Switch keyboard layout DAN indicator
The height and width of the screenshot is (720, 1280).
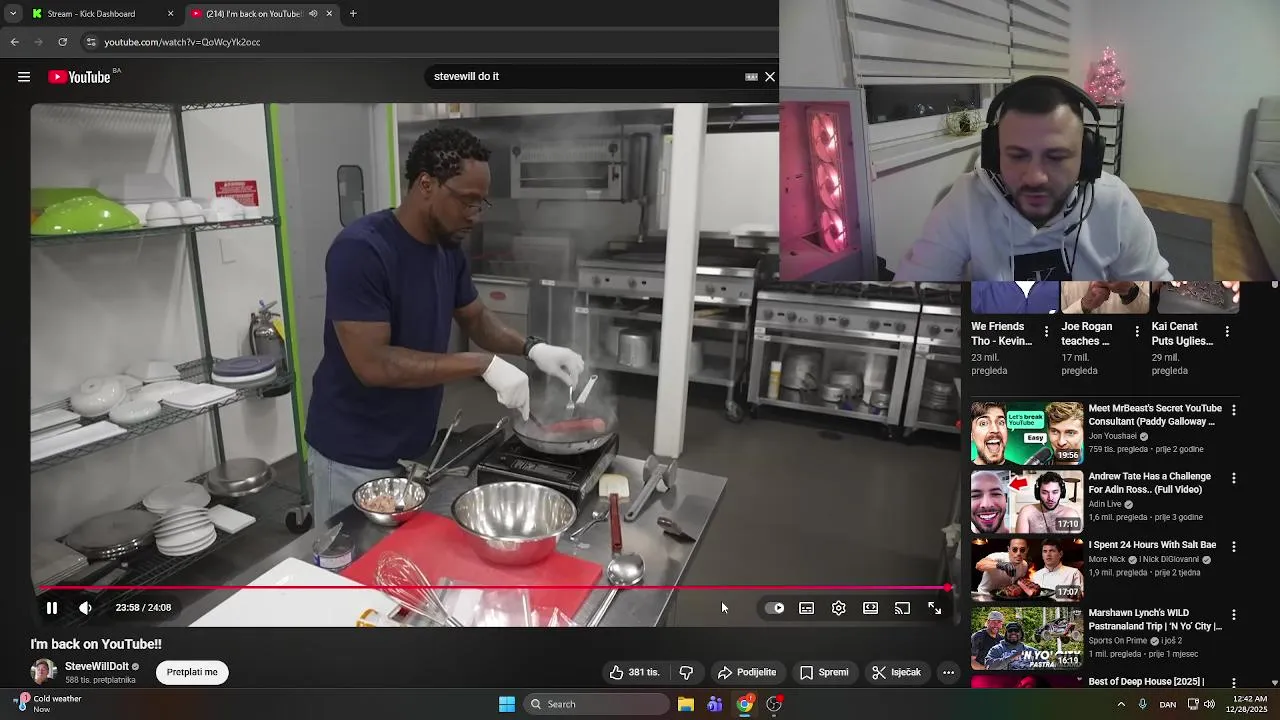pyautogui.click(x=1167, y=705)
